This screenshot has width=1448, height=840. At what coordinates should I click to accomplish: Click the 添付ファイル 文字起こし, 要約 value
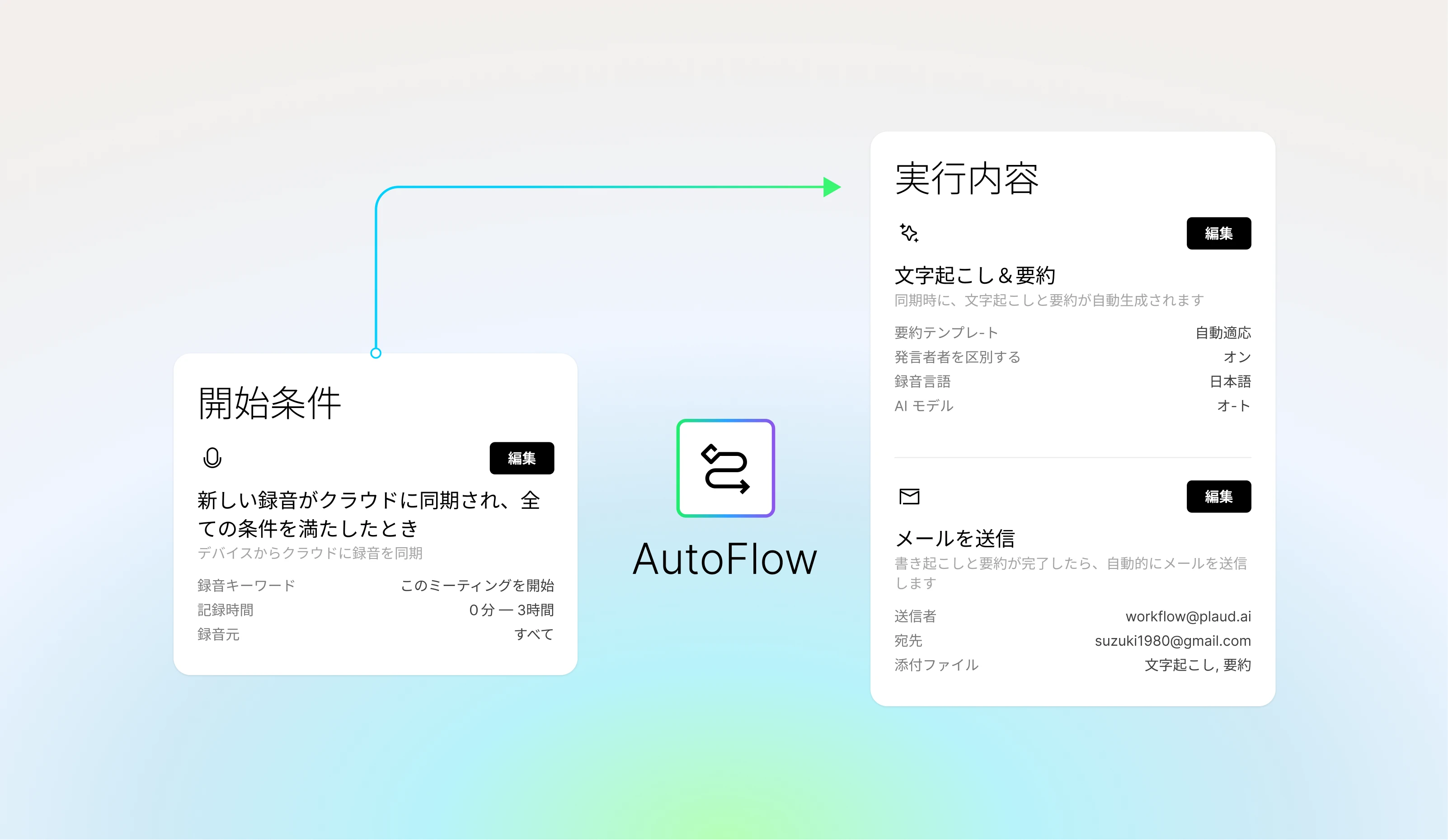point(1198,665)
